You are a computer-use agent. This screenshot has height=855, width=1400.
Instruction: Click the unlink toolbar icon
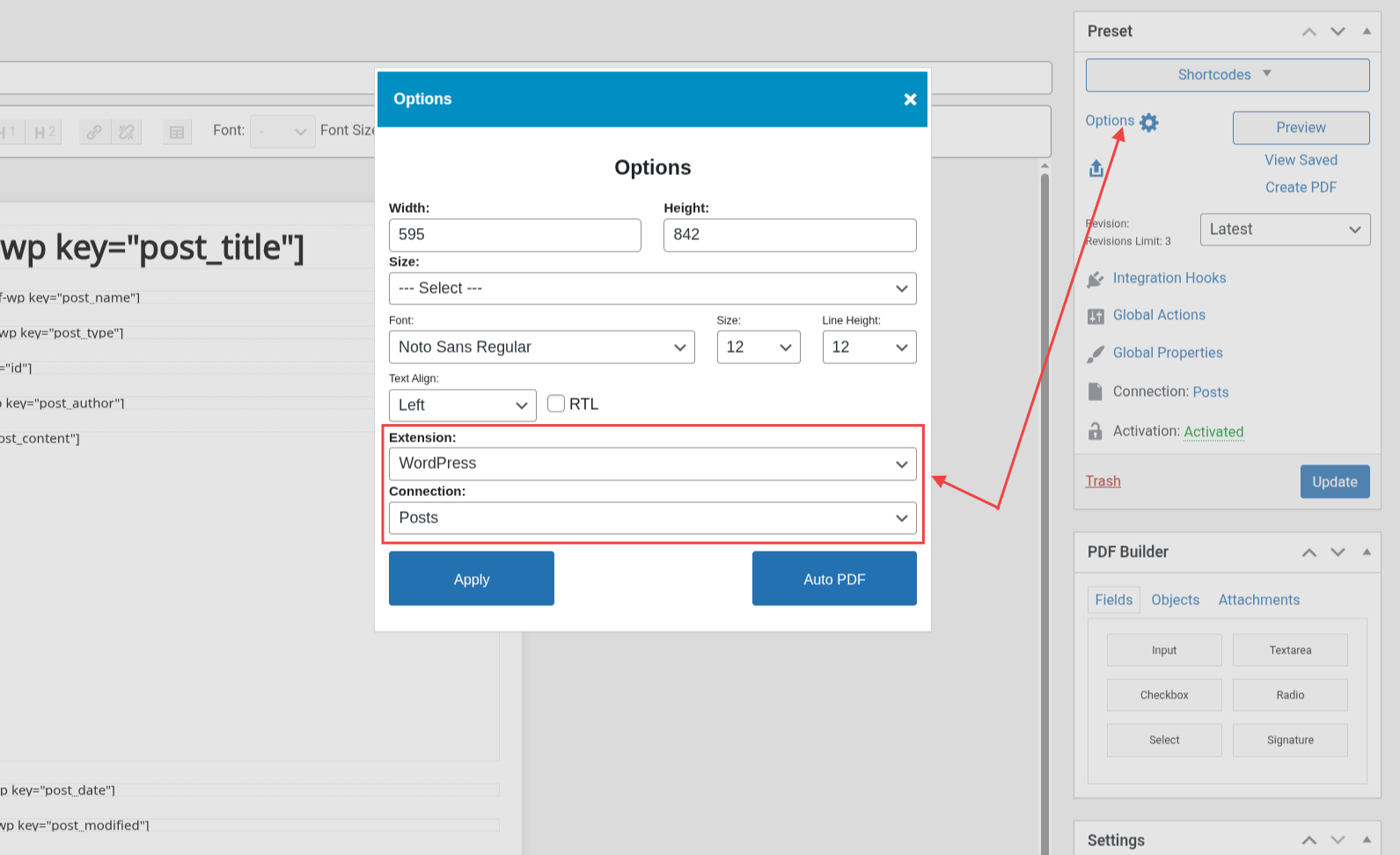pos(127,132)
